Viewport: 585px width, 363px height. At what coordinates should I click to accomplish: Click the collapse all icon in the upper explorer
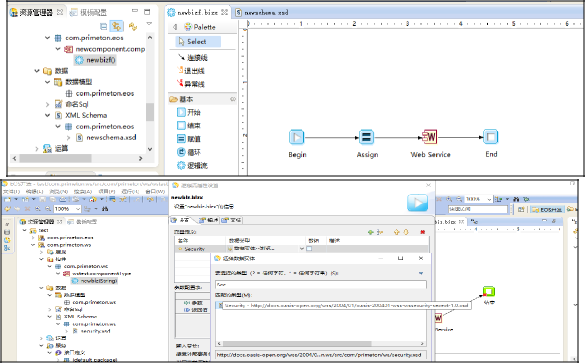point(104,26)
